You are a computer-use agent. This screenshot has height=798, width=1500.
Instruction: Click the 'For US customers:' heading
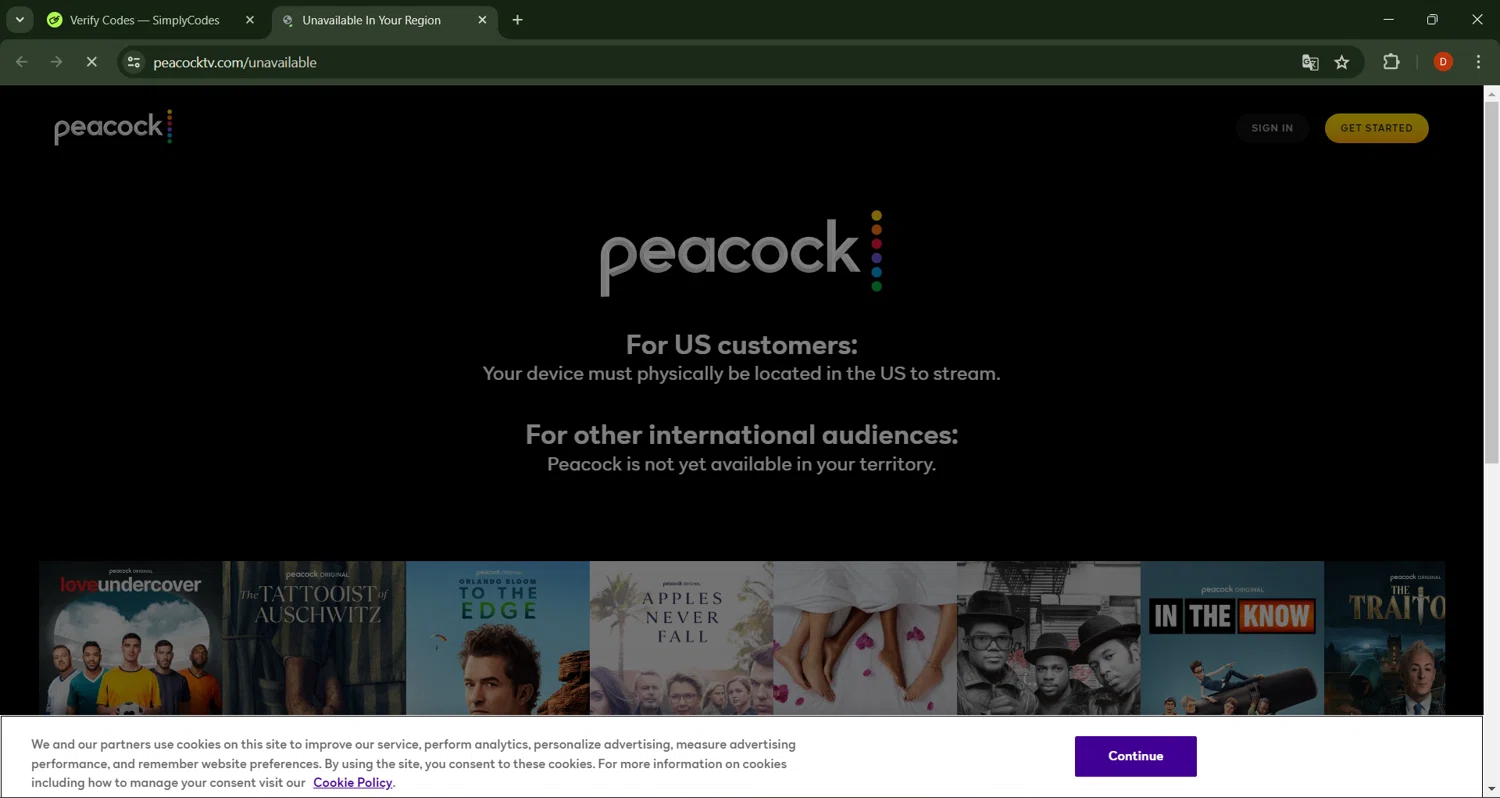tap(741, 345)
